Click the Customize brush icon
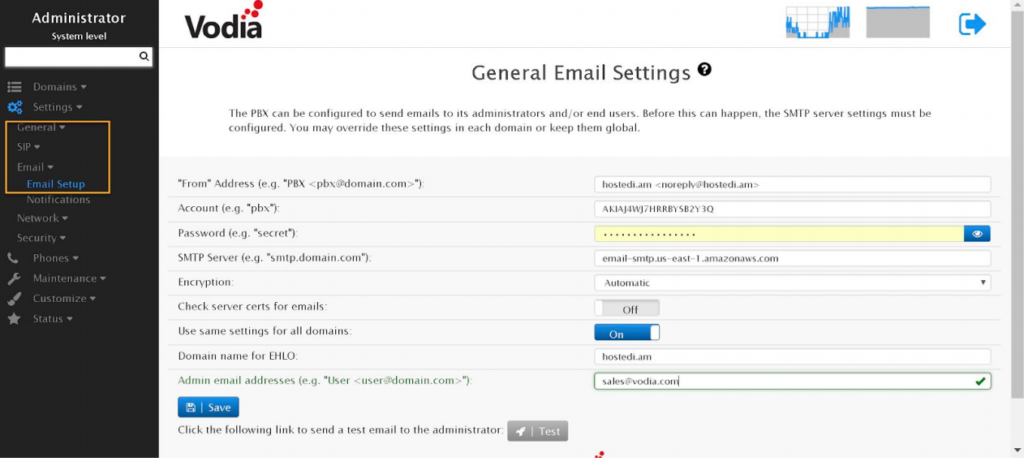Viewport: 1024px width, 466px height. (14, 298)
